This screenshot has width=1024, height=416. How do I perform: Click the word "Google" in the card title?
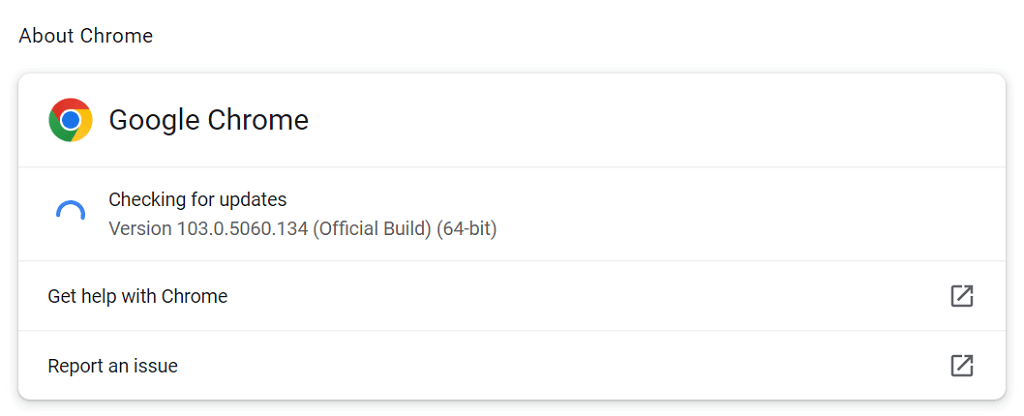154,120
